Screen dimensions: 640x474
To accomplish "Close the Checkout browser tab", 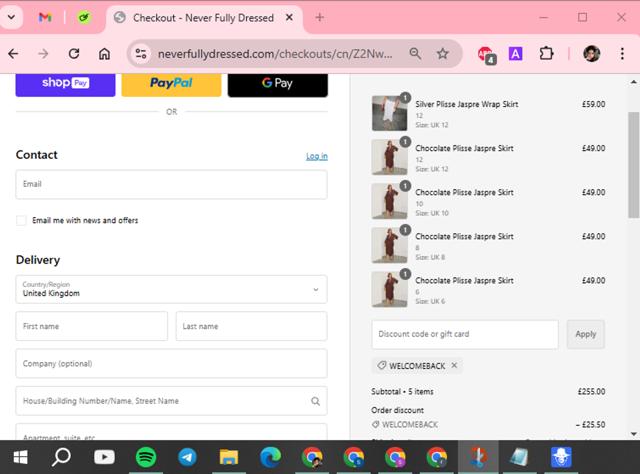I will tap(289, 18).
